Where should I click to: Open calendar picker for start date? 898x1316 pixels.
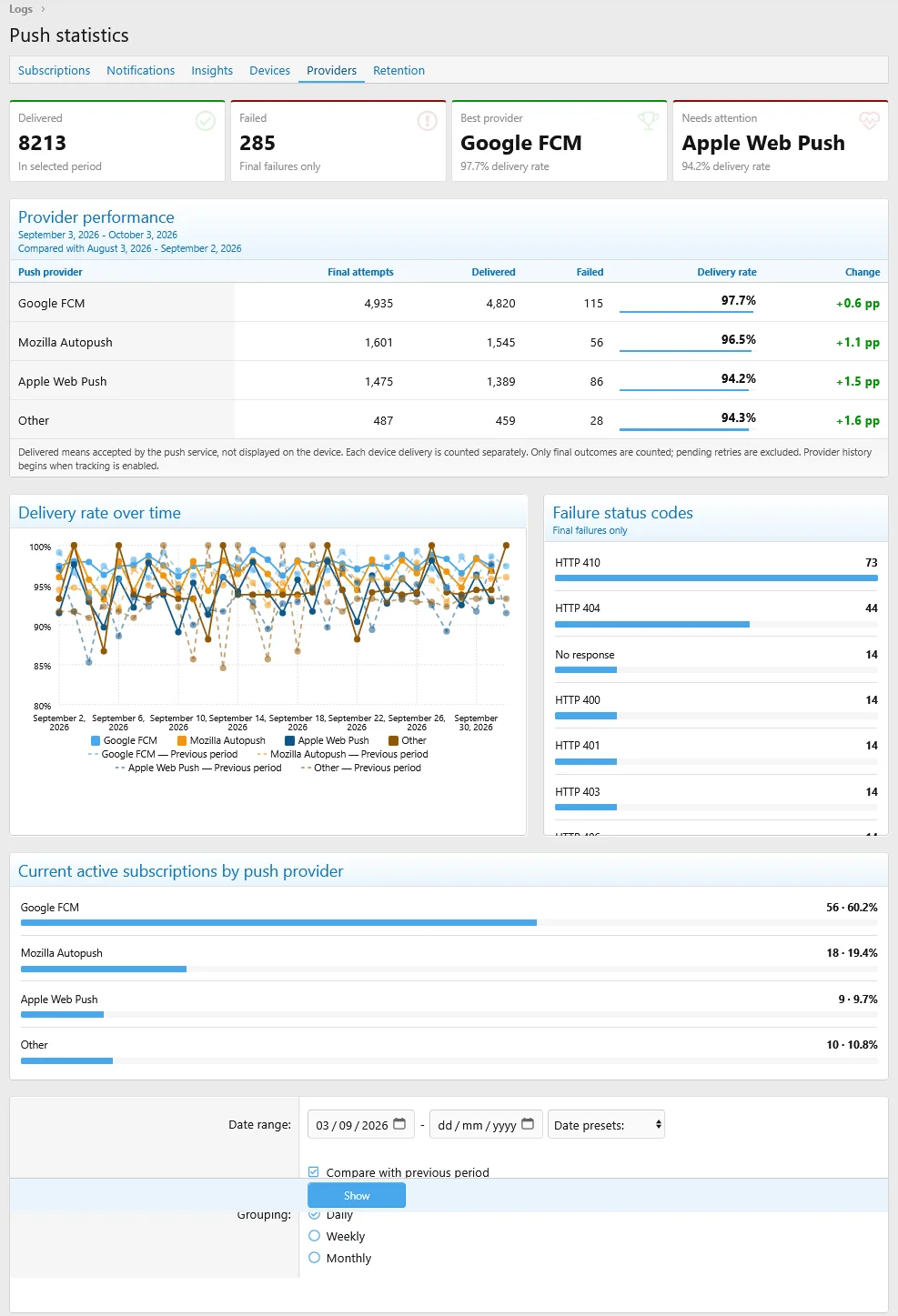tap(399, 1124)
